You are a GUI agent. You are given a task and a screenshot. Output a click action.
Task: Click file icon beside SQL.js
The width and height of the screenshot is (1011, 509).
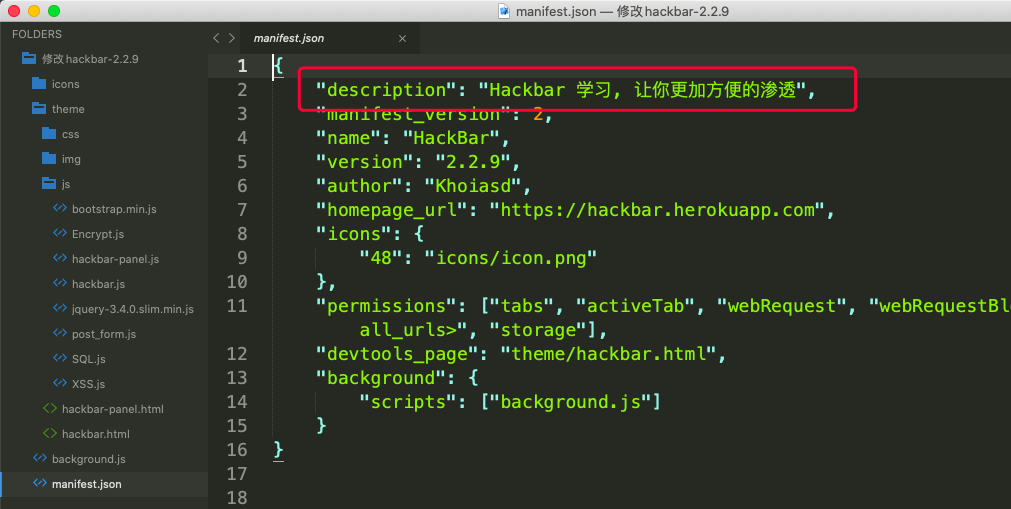(59, 358)
